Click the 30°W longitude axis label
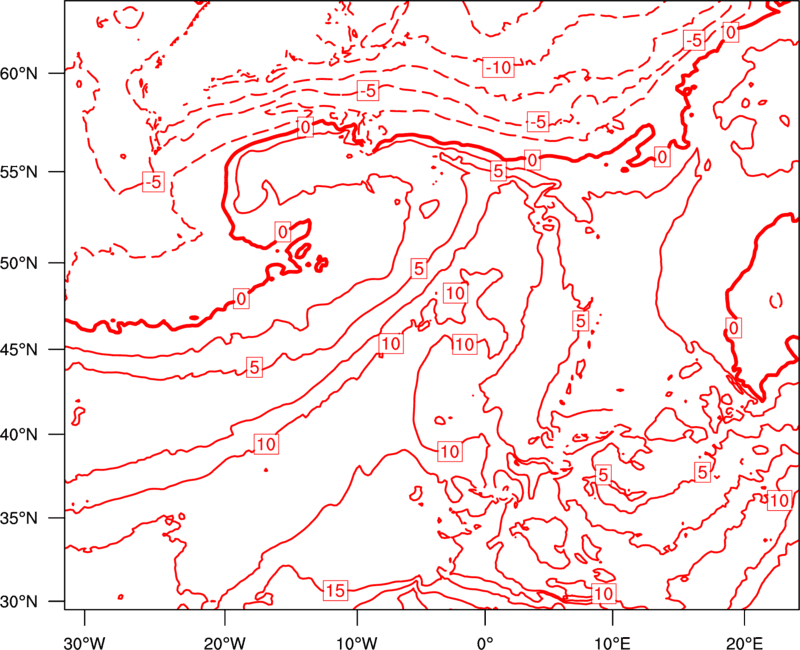This screenshot has width=800, height=650. point(85,642)
